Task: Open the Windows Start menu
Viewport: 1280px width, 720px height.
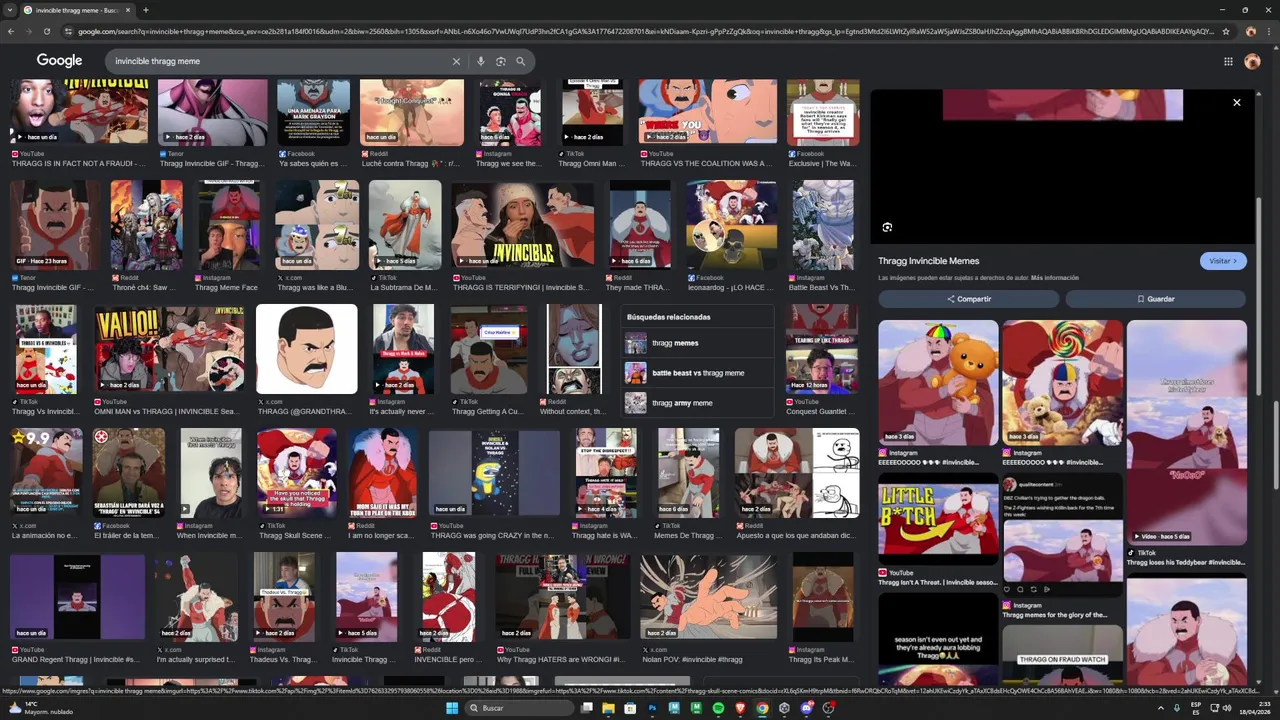Action: tap(451, 708)
